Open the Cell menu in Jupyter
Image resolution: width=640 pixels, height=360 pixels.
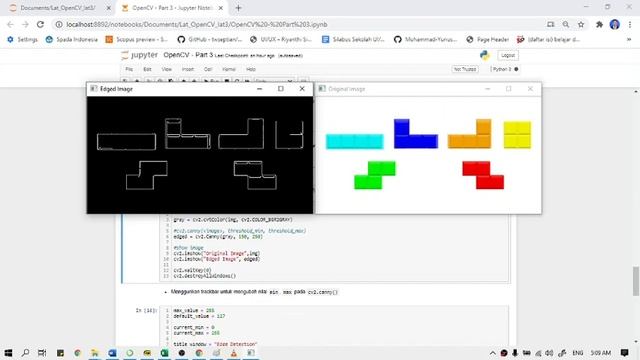(x=208, y=69)
